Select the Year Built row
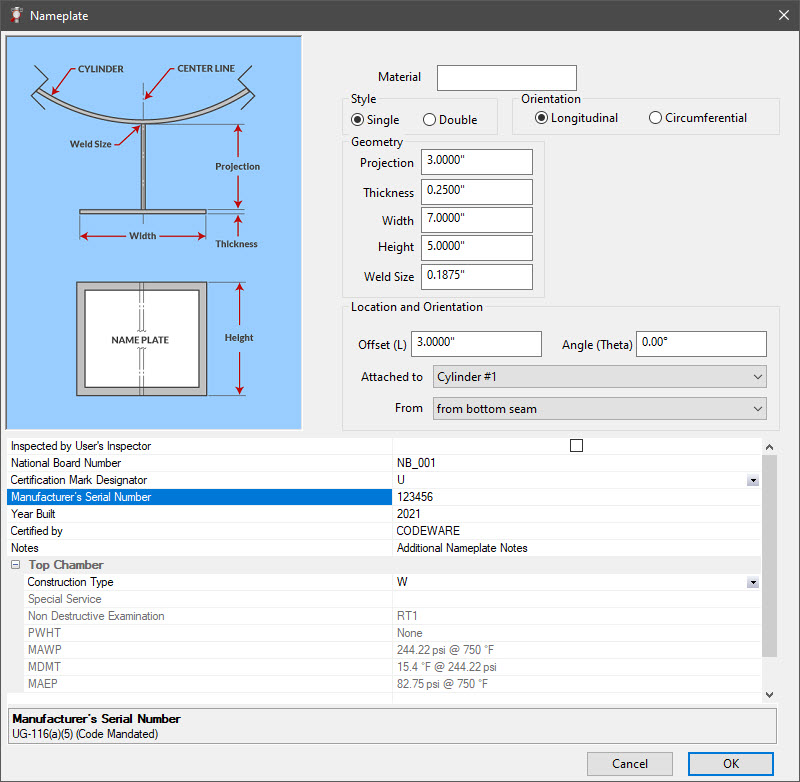 coord(384,514)
